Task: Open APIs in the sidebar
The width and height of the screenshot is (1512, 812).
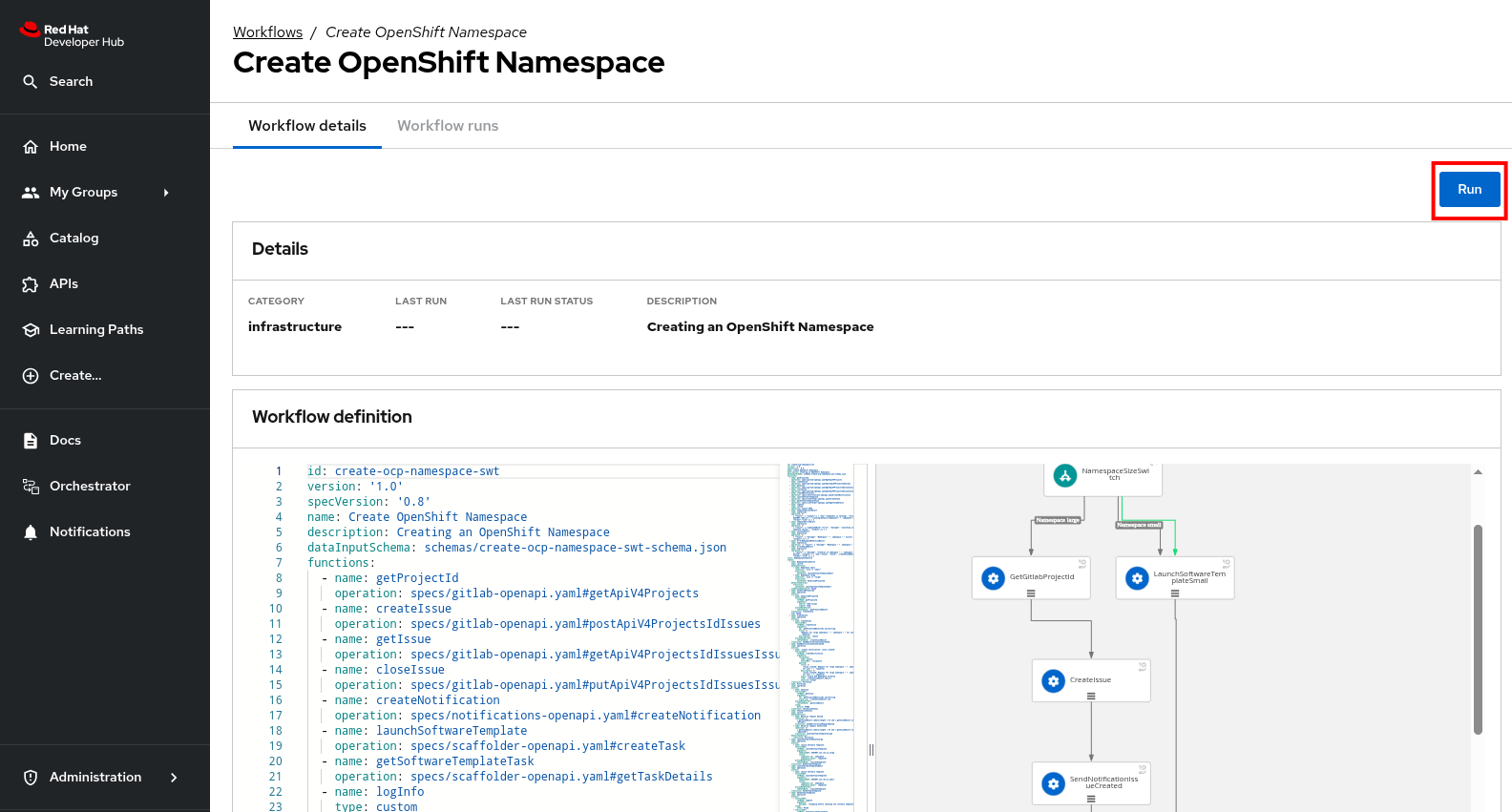Action: pos(105,284)
